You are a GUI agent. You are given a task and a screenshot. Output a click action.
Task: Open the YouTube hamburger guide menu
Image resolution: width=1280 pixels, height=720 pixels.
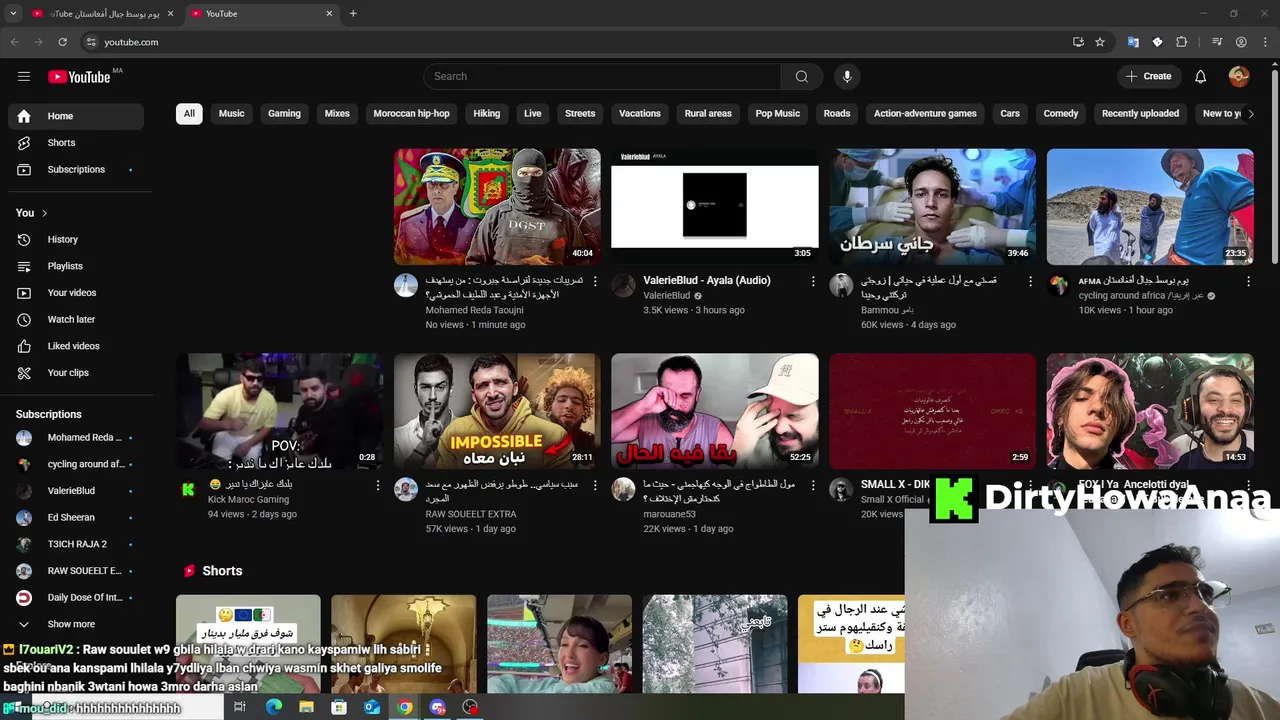[x=24, y=76]
